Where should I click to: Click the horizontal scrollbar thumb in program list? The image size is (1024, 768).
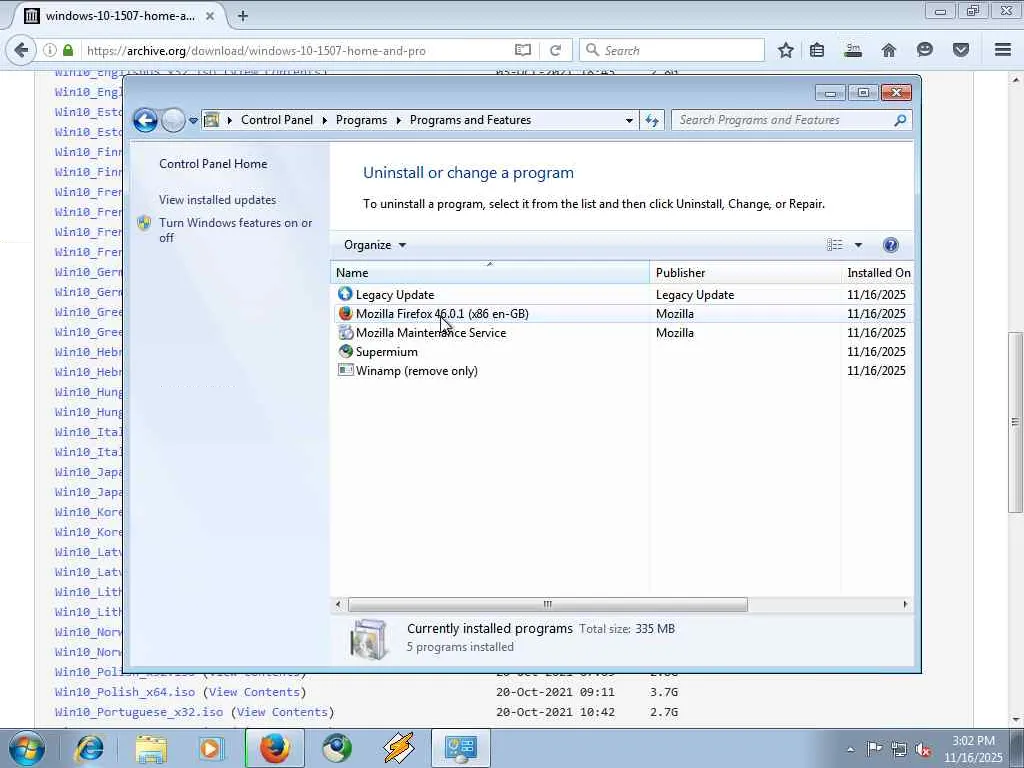point(547,605)
